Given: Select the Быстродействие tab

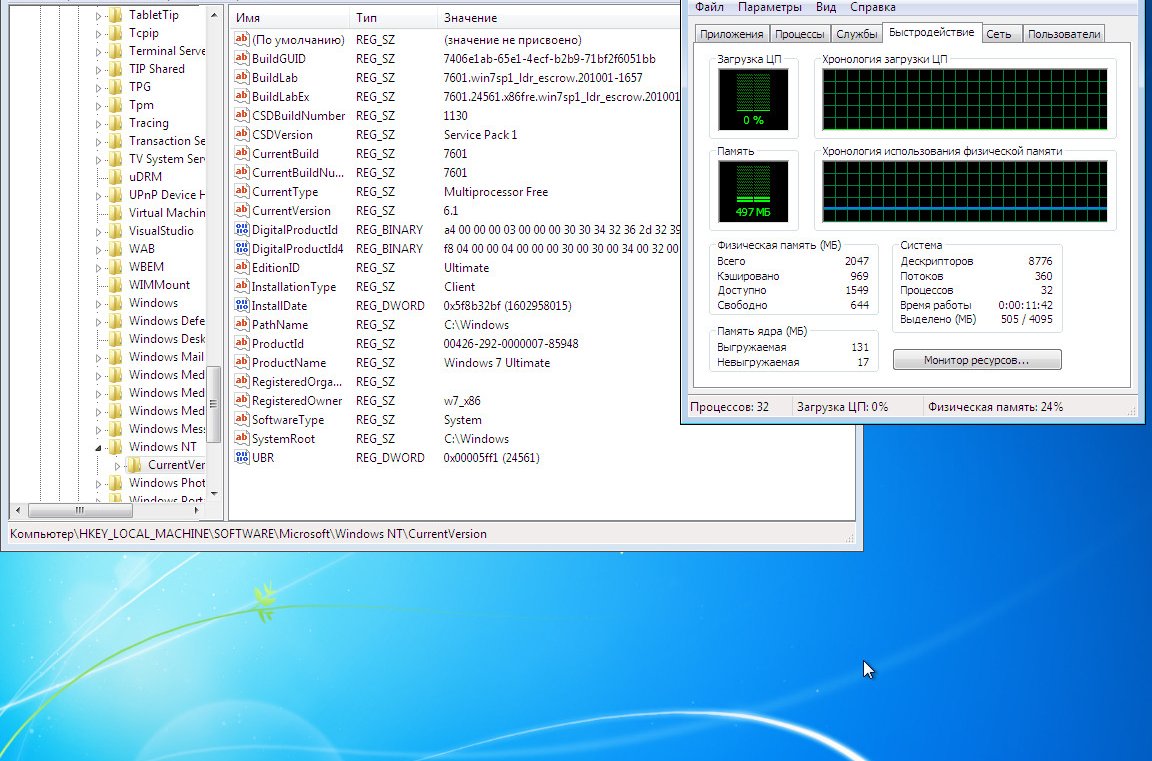Looking at the screenshot, I should 932,32.
